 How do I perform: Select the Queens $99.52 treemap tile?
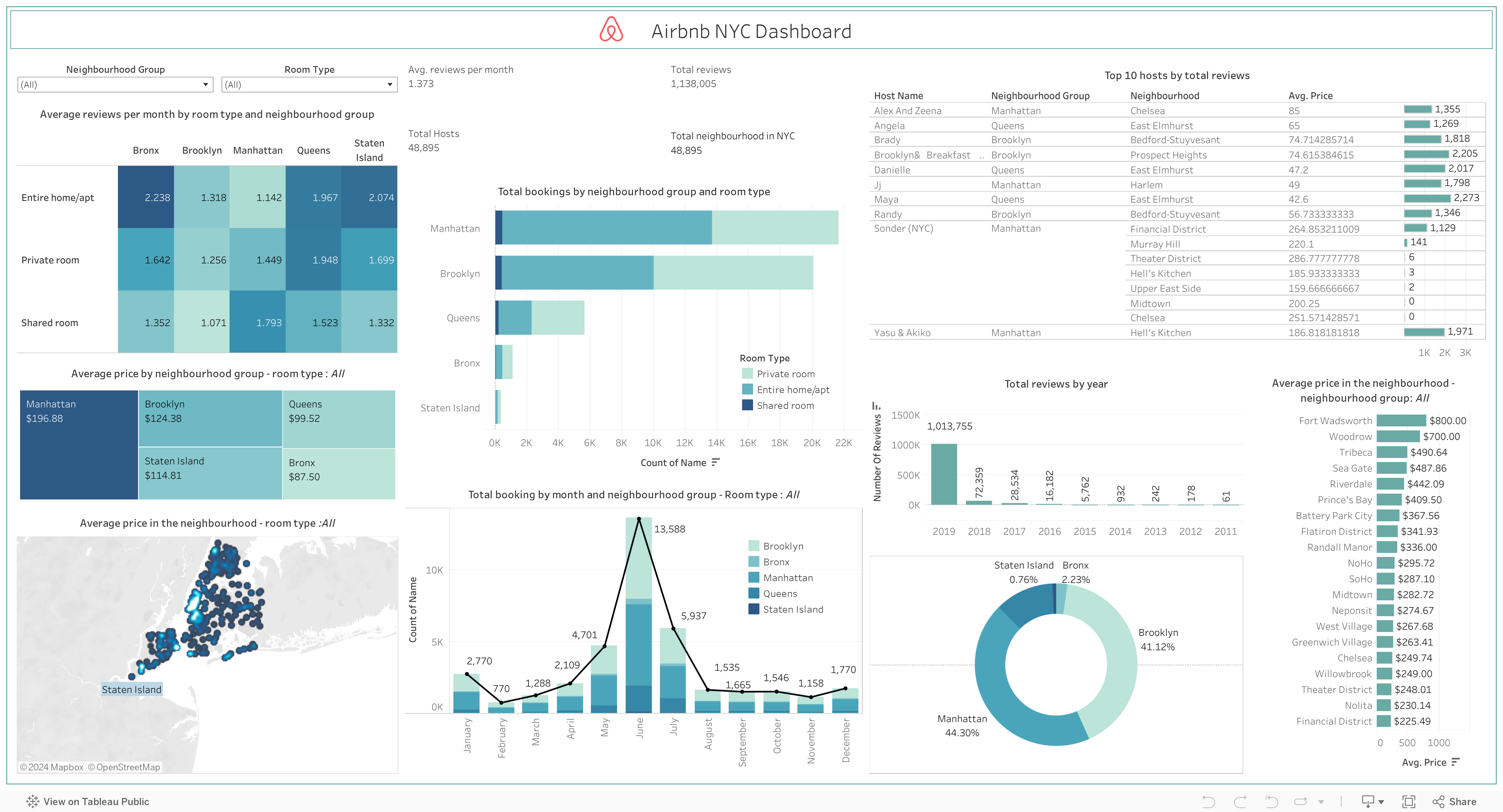(339, 419)
